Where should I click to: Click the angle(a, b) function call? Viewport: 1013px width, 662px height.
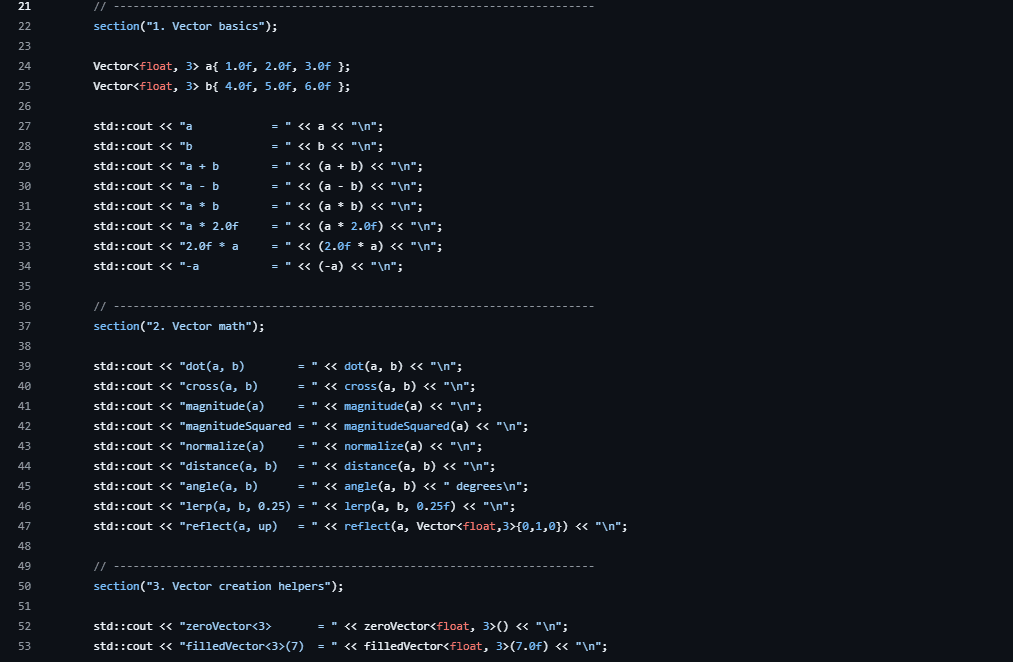(380, 486)
